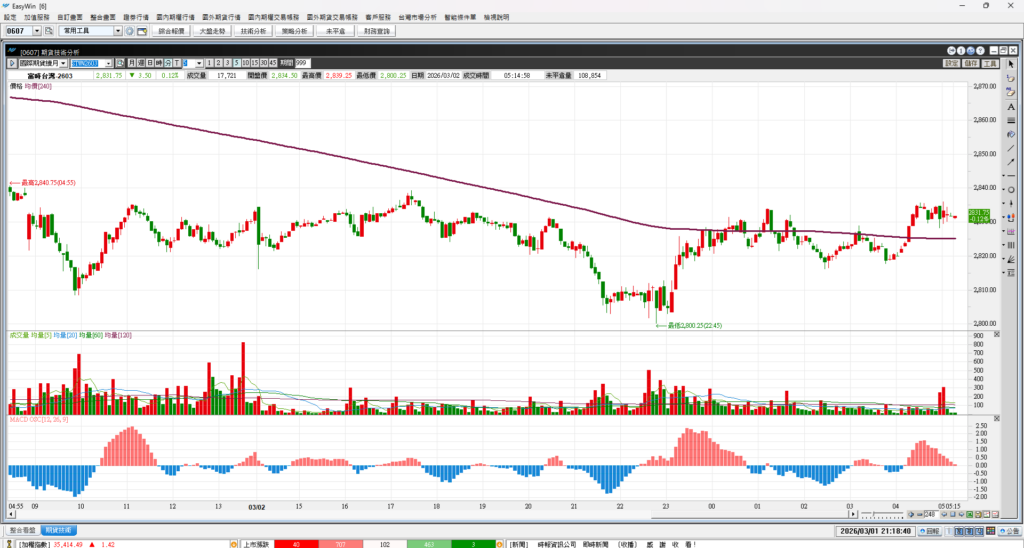Viewport: 1024px width, 548px height.
Task: Open the 證券行情 menu
Action: point(134,18)
